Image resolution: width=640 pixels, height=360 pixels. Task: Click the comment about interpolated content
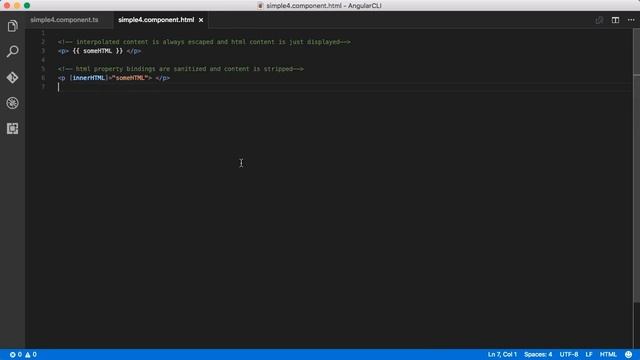(x=204, y=42)
